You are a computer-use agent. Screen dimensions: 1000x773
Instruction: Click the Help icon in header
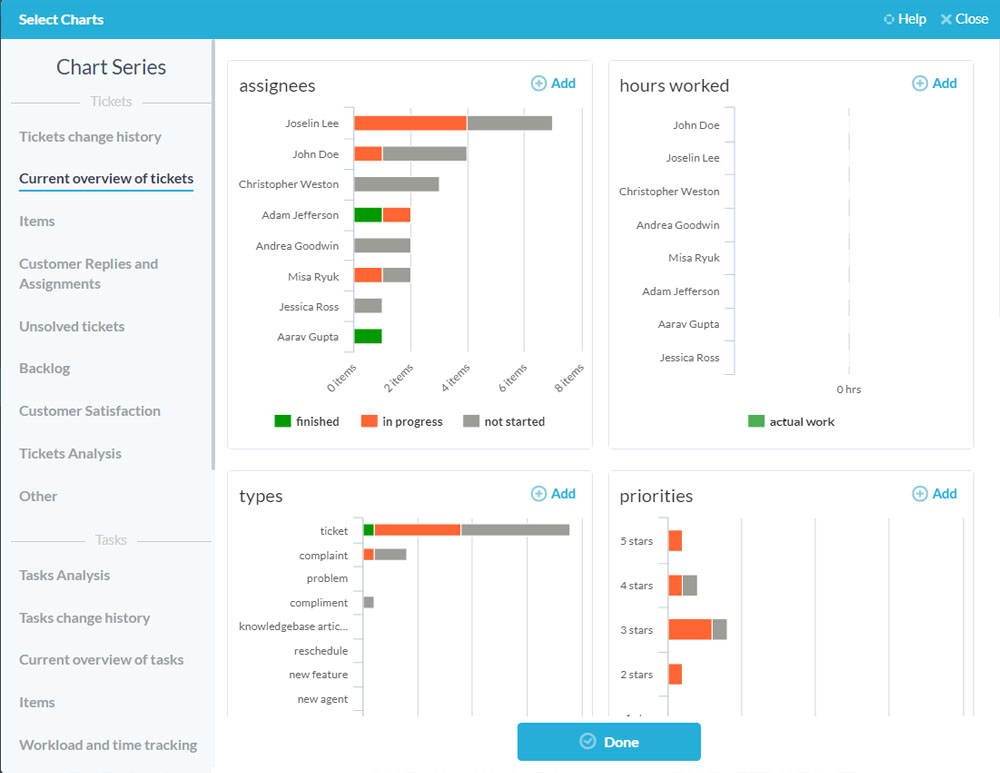890,19
